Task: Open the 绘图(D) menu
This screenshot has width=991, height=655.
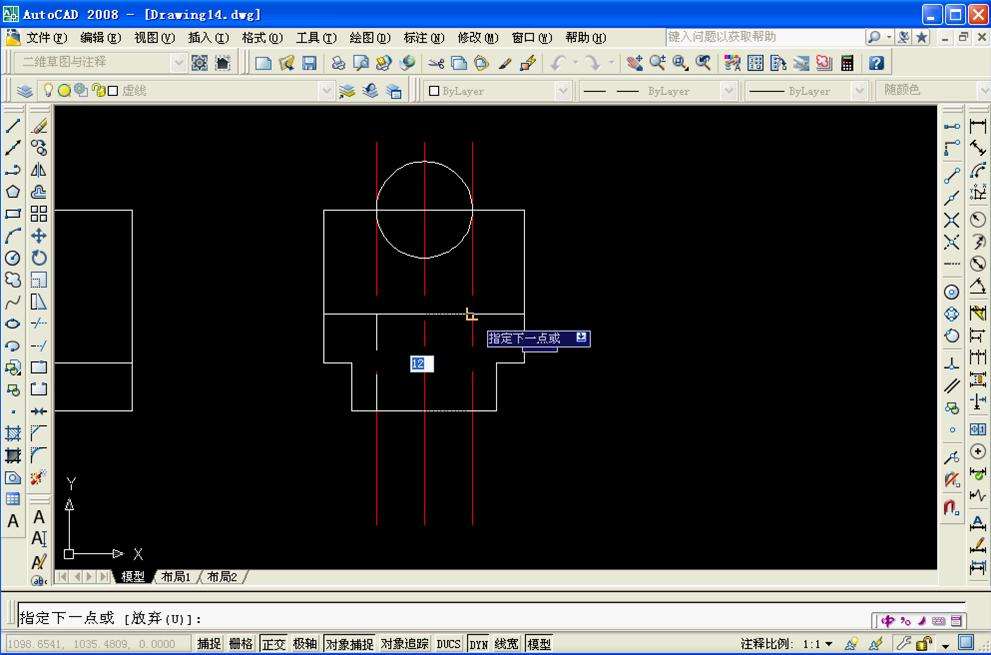Action: [x=369, y=38]
